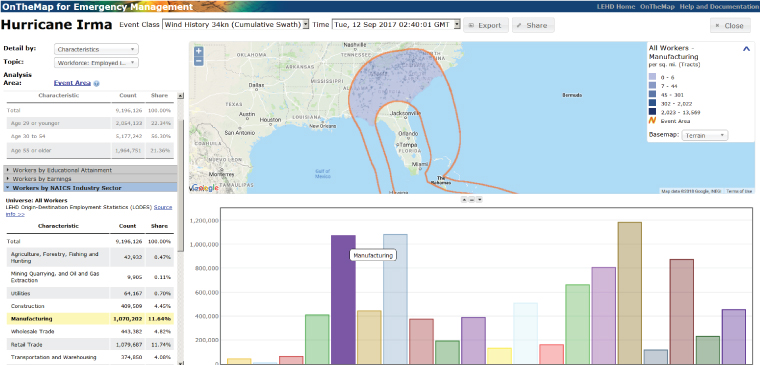Click the up arrow on panel divider
The height and width of the screenshot is (365, 760).
pos(464,199)
